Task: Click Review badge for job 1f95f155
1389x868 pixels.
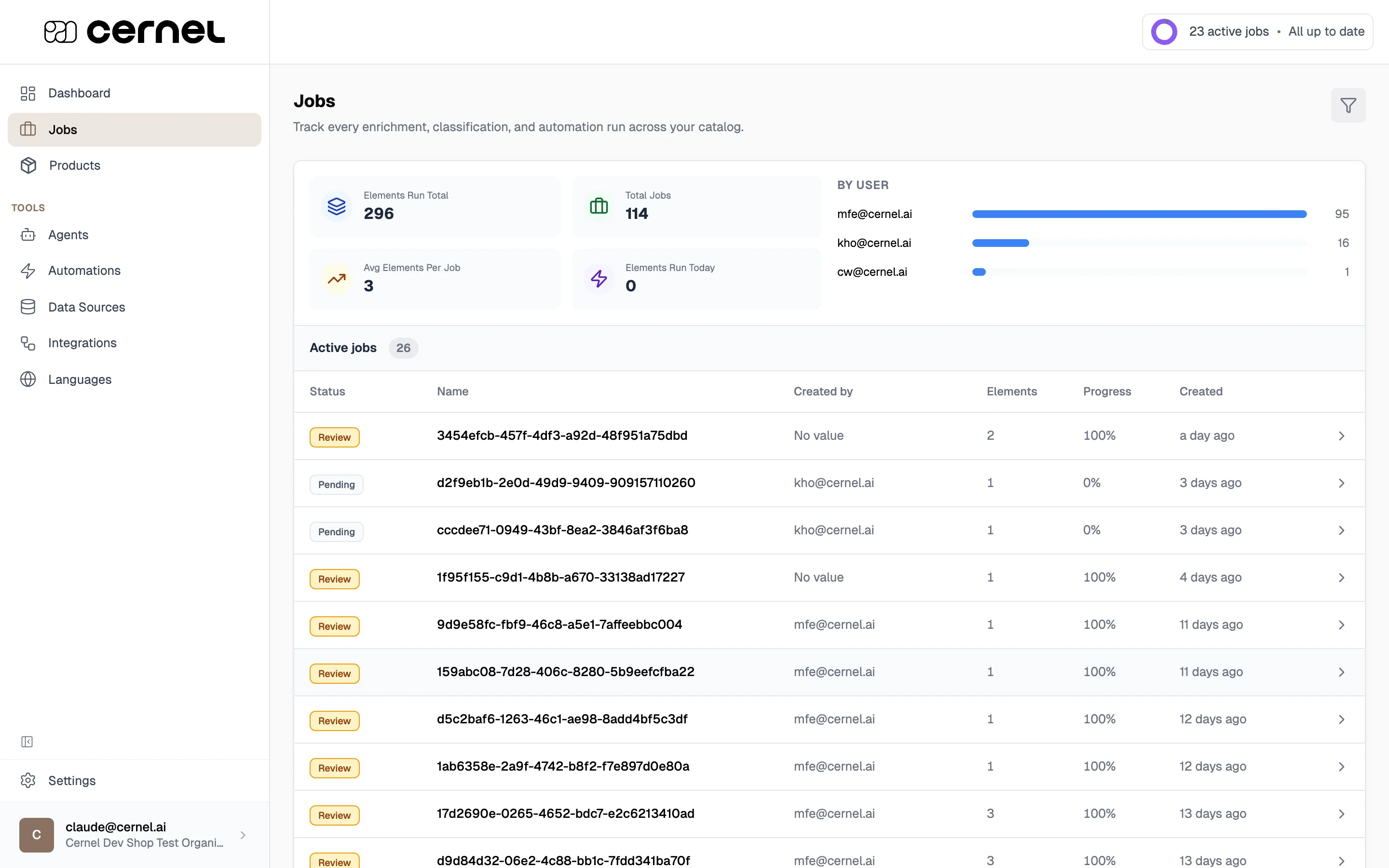Action: [335, 579]
